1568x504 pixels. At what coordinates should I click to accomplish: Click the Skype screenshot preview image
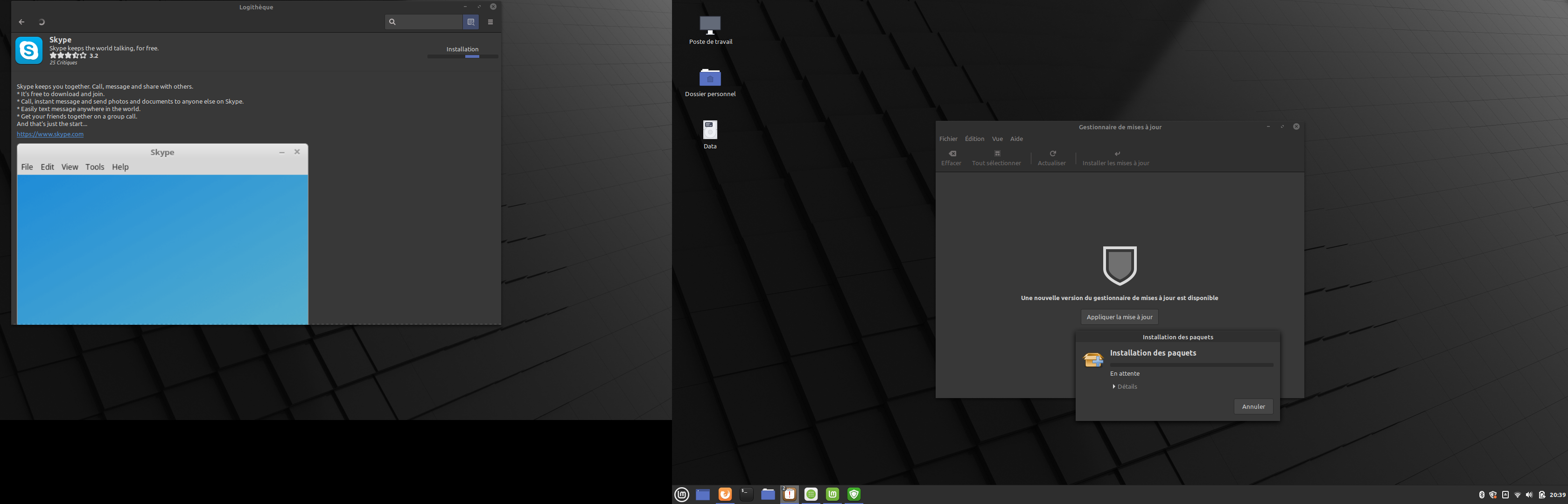pyautogui.click(x=162, y=234)
